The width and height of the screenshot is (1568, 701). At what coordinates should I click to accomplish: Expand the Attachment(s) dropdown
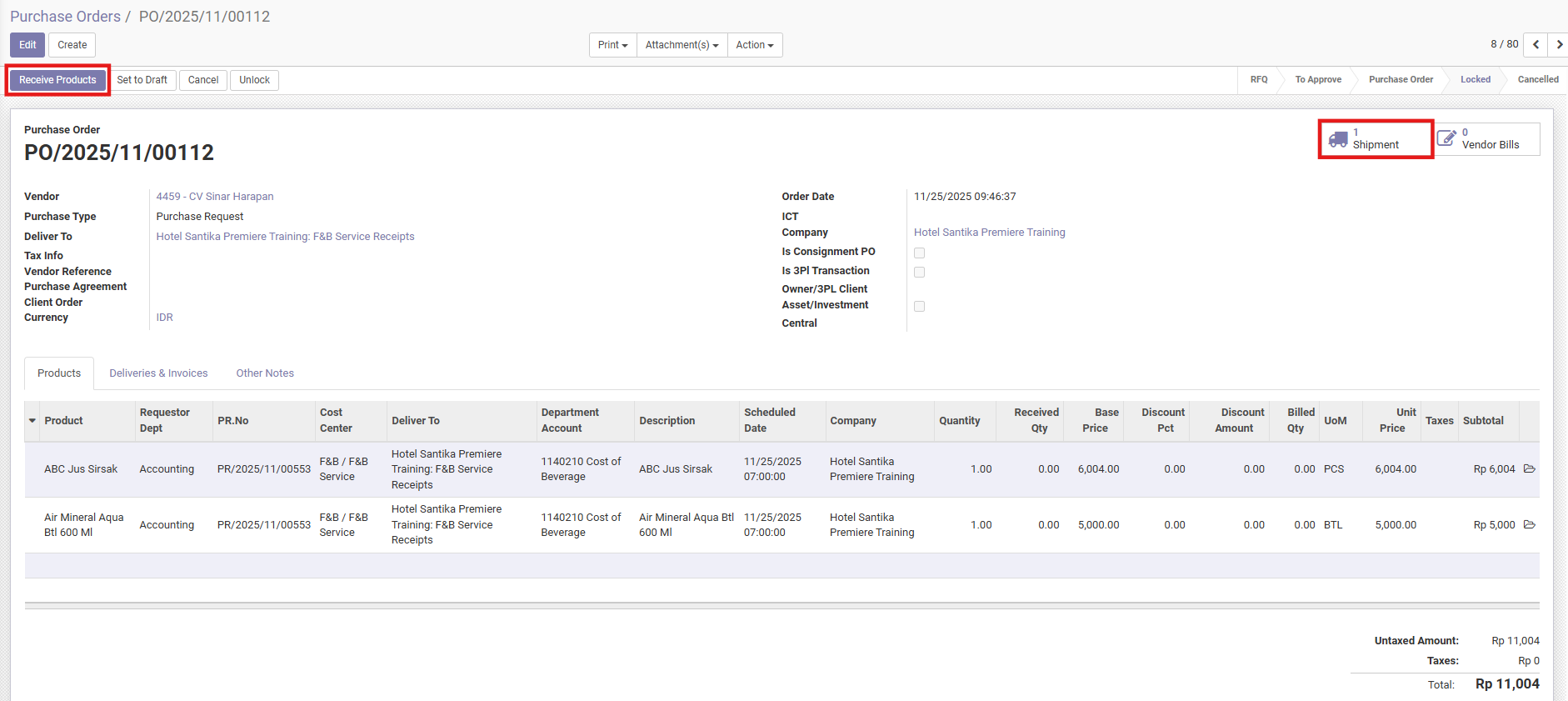(x=682, y=45)
